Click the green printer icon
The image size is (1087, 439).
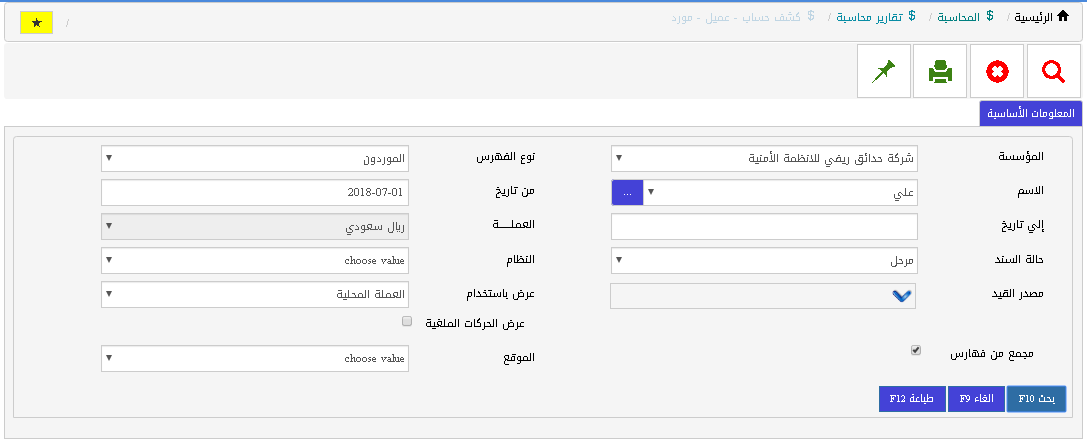point(941,72)
